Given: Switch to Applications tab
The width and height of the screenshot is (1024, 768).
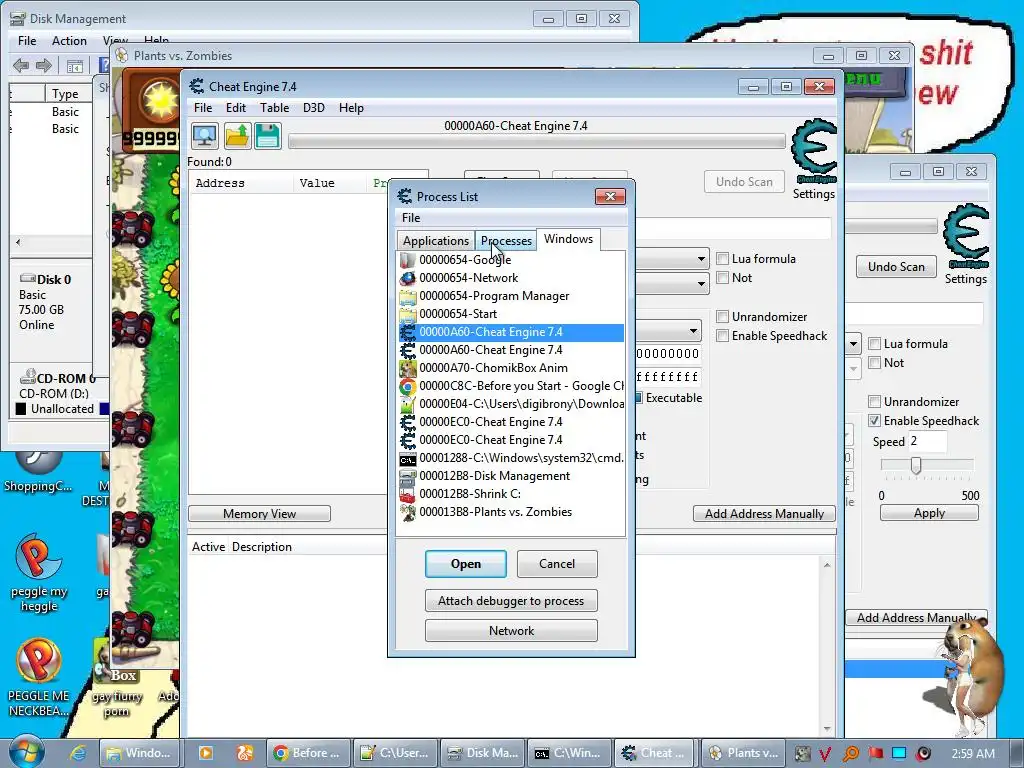Looking at the screenshot, I should 436,240.
